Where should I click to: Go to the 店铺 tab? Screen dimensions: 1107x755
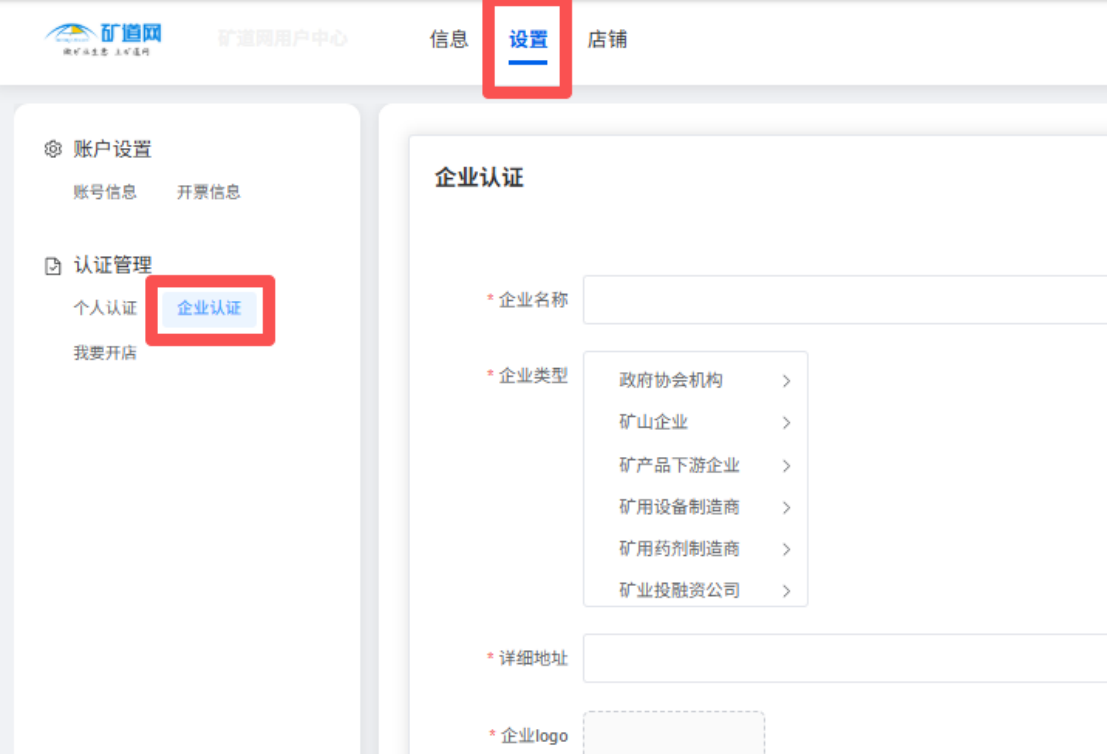point(607,40)
